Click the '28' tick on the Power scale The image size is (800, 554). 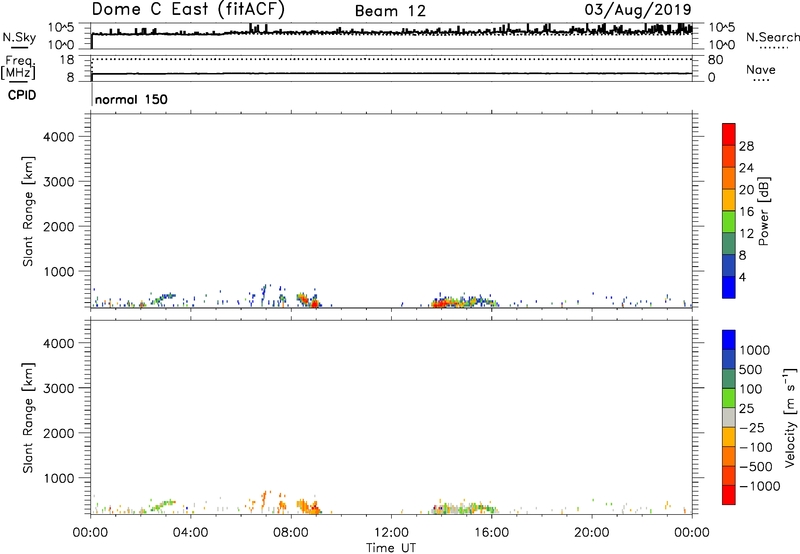pos(746,146)
